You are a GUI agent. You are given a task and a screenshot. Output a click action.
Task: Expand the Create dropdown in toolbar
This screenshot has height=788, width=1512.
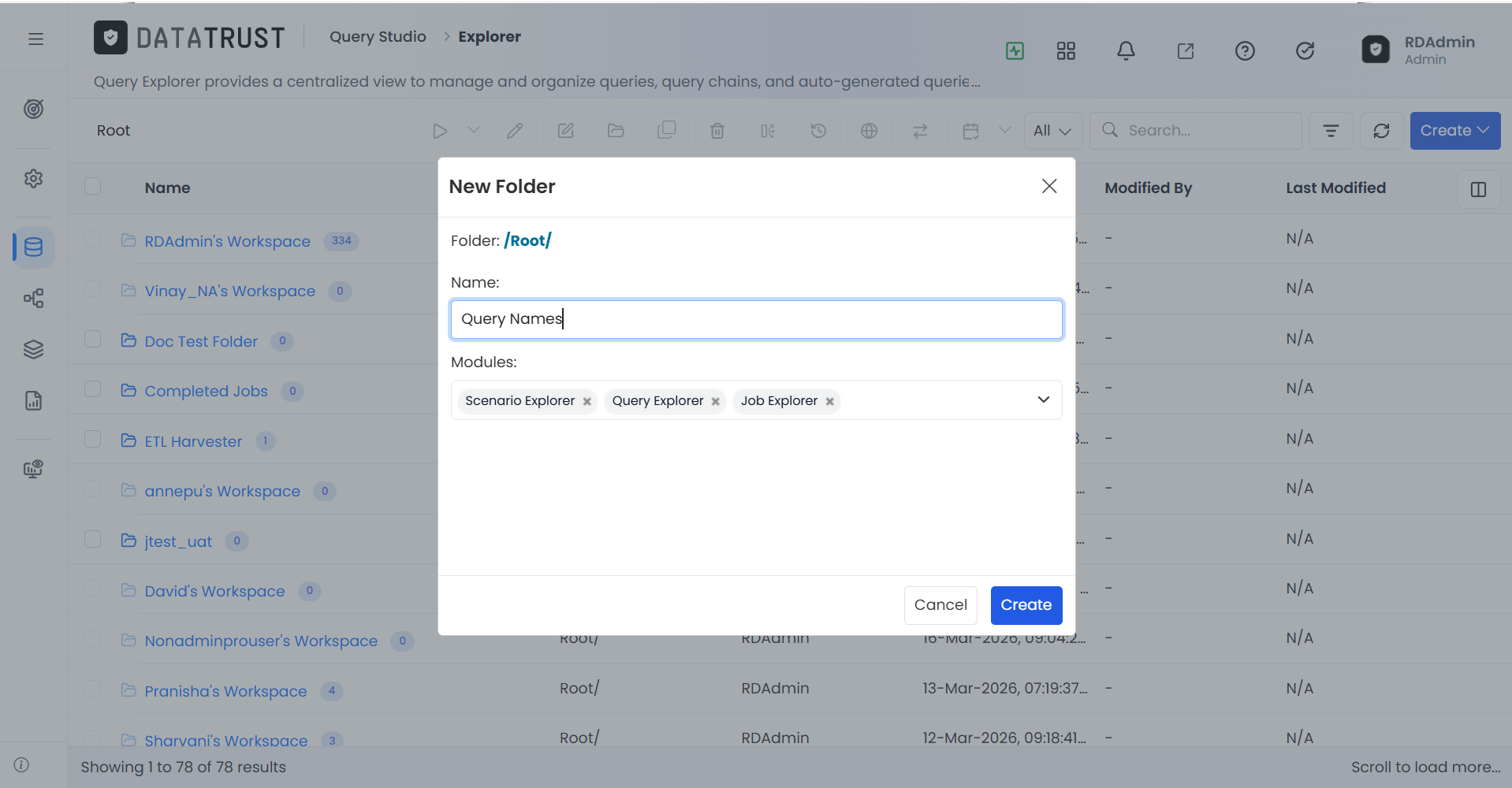tap(1454, 131)
